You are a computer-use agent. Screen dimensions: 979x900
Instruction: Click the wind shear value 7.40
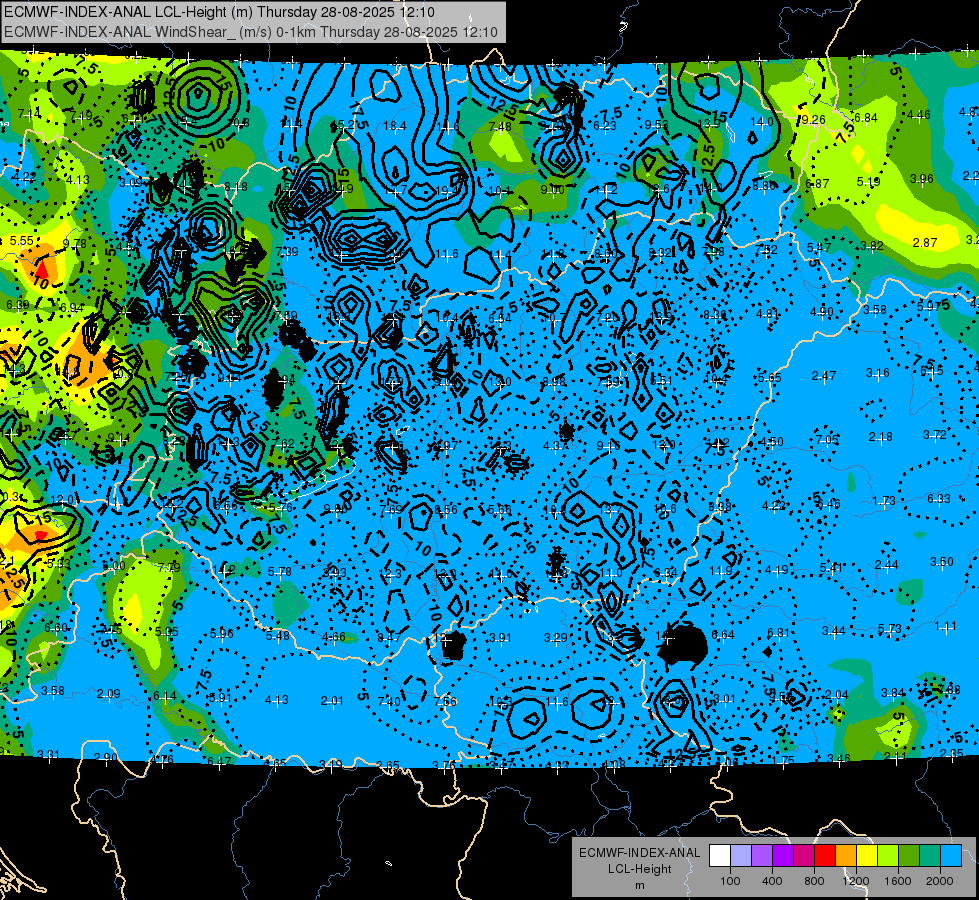click(389, 702)
